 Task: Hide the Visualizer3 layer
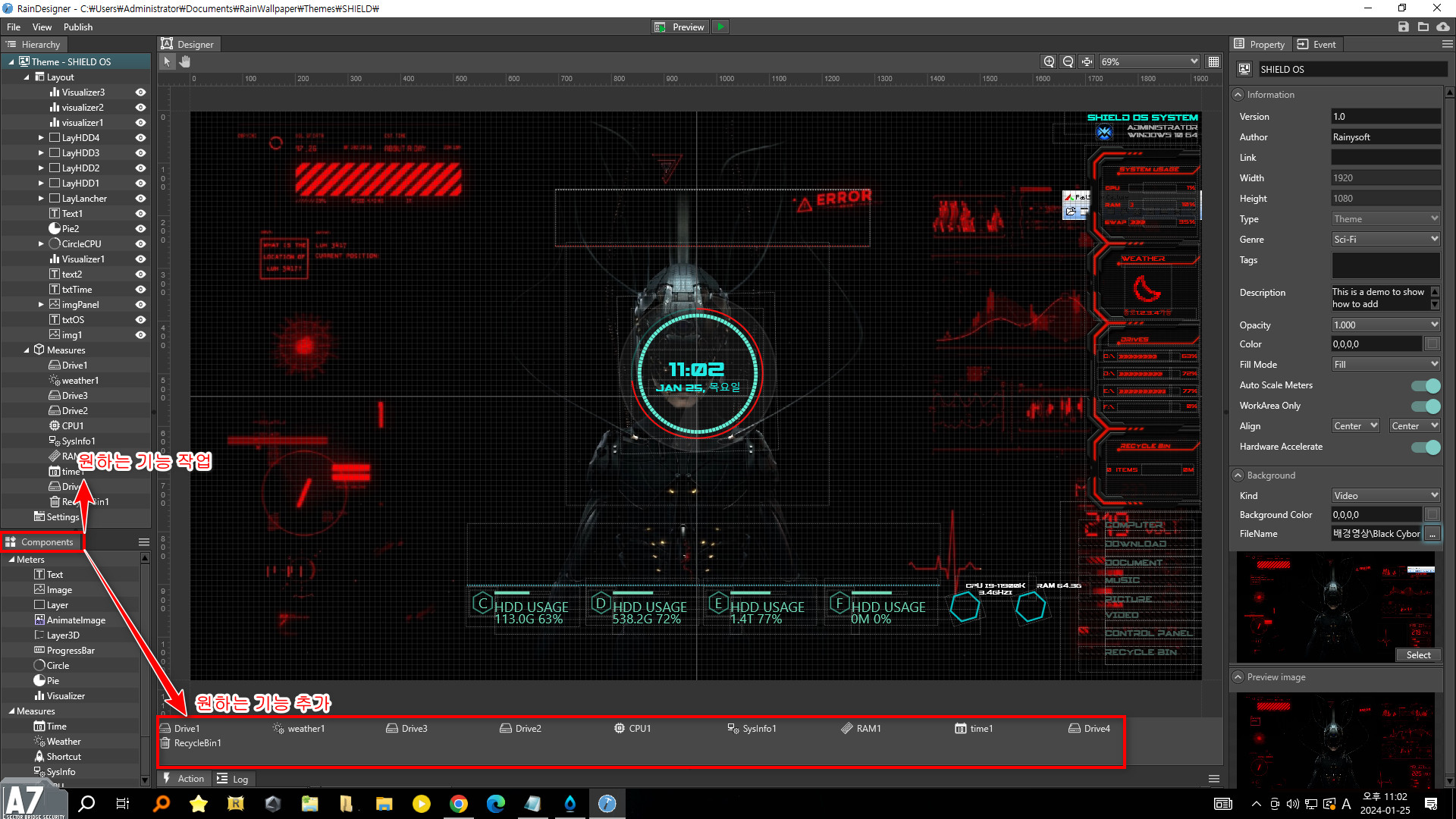[x=140, y=92]
